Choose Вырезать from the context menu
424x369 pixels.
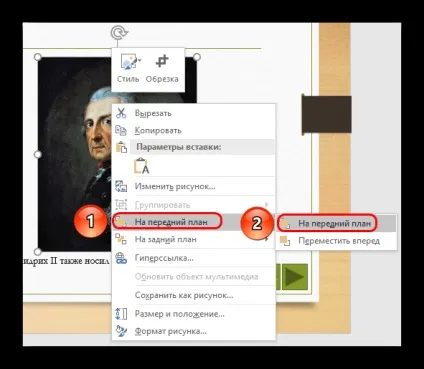[x=193, y=113]
